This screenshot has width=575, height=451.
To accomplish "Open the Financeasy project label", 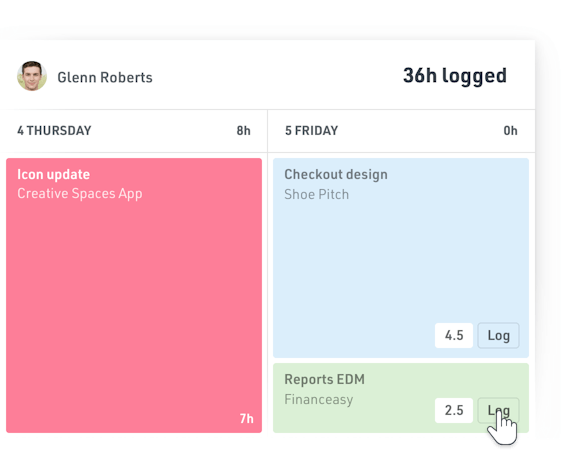I will point(319,399).
